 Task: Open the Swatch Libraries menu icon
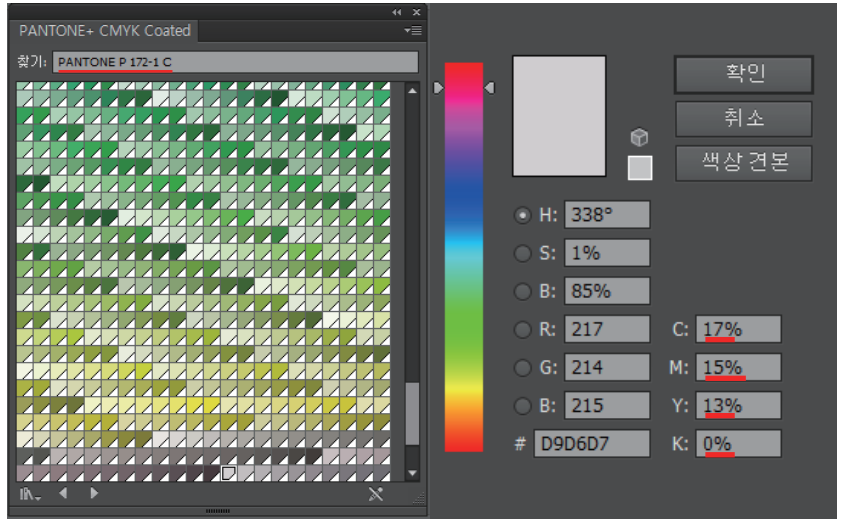pos(30,493)
